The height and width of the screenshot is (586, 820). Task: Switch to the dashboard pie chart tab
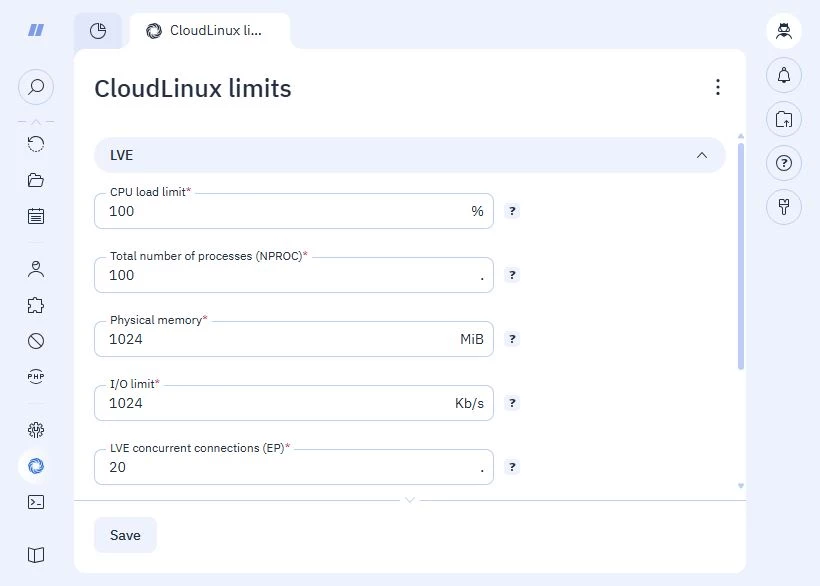(98, 31)
